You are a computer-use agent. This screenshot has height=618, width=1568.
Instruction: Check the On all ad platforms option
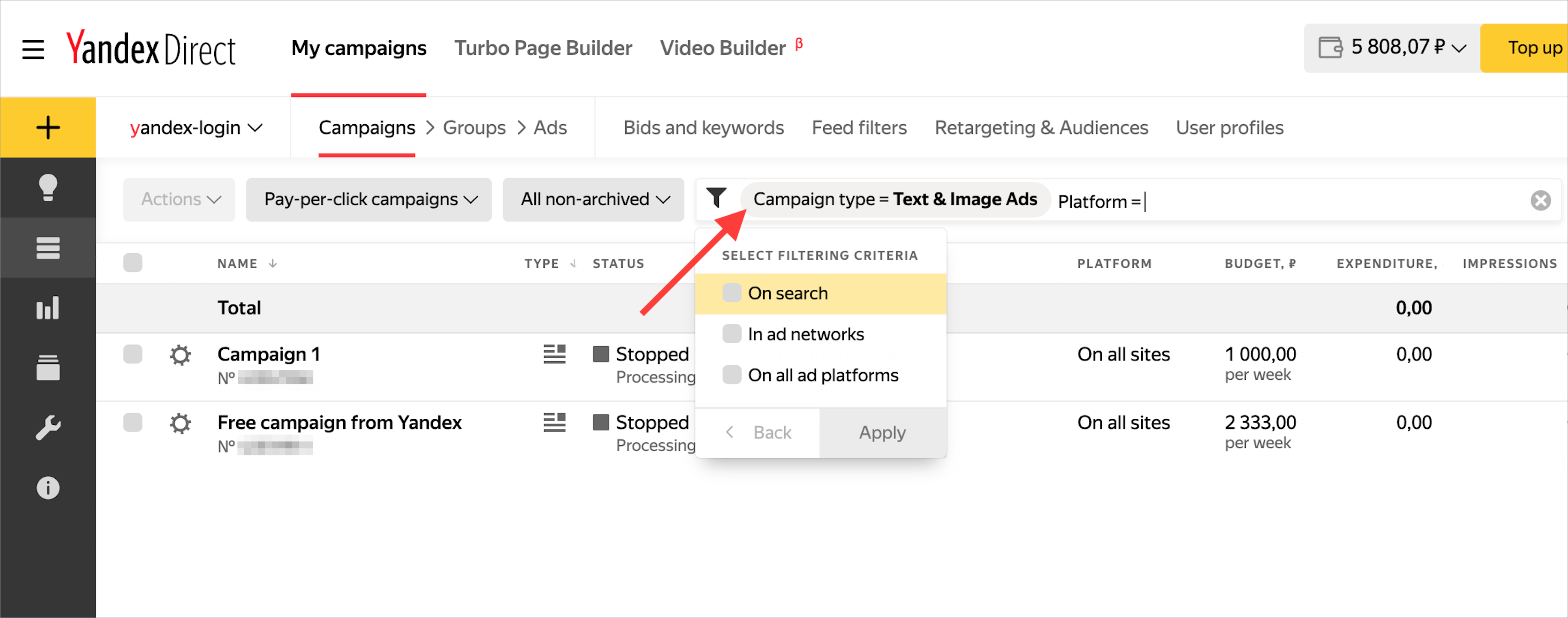[x=732, y=375]
